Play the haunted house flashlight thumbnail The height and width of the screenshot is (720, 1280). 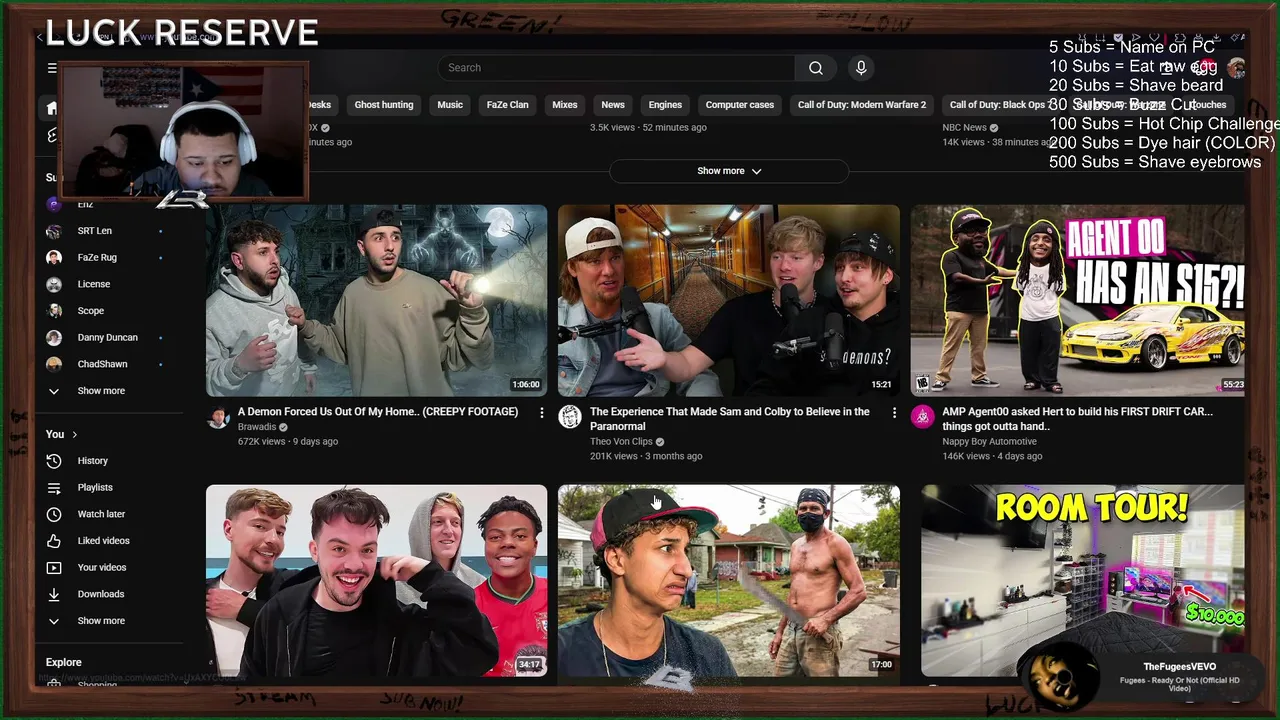click(377, 301)
